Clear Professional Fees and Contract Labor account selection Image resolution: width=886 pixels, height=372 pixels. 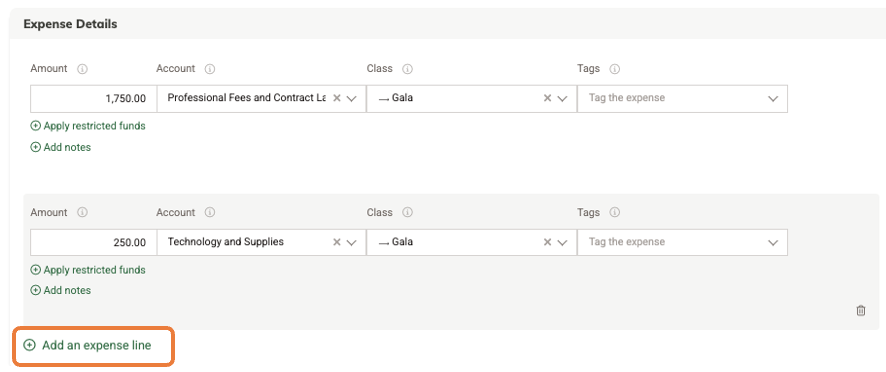(337, 98)
